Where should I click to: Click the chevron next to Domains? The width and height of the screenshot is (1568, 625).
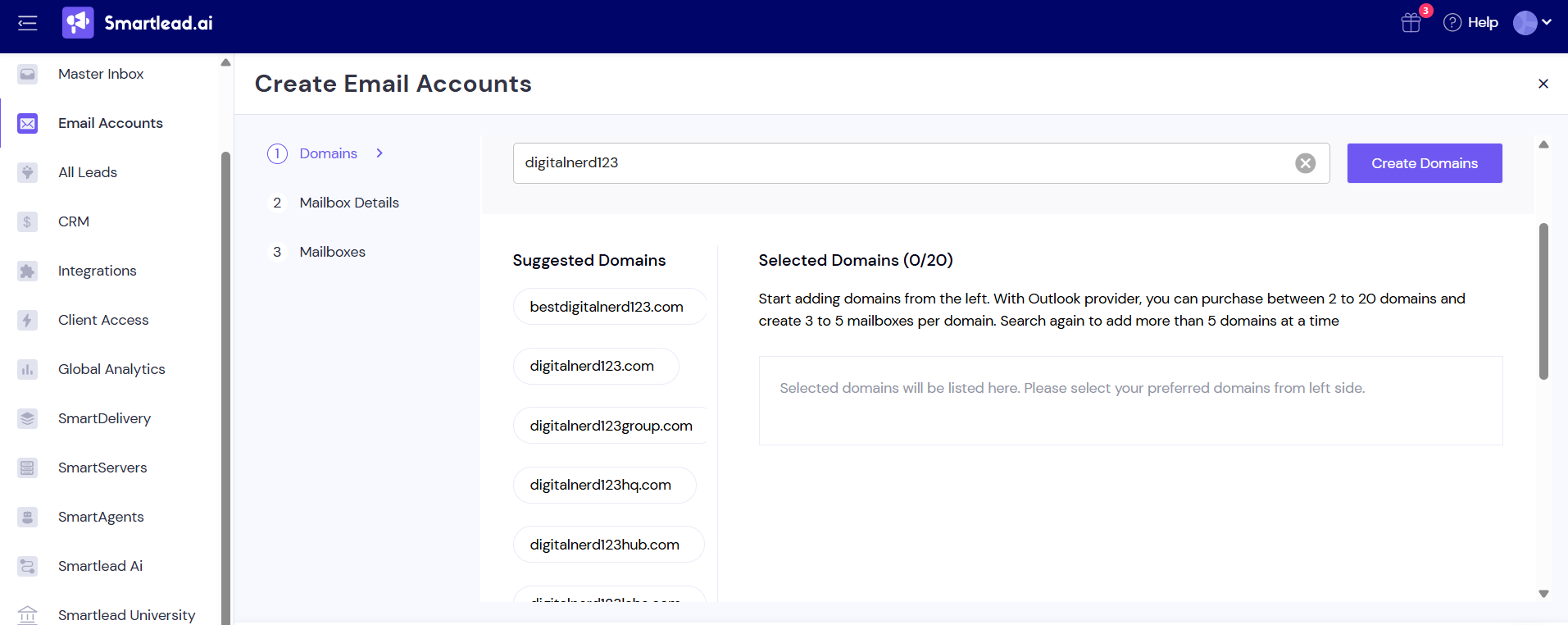click(380, 153)
